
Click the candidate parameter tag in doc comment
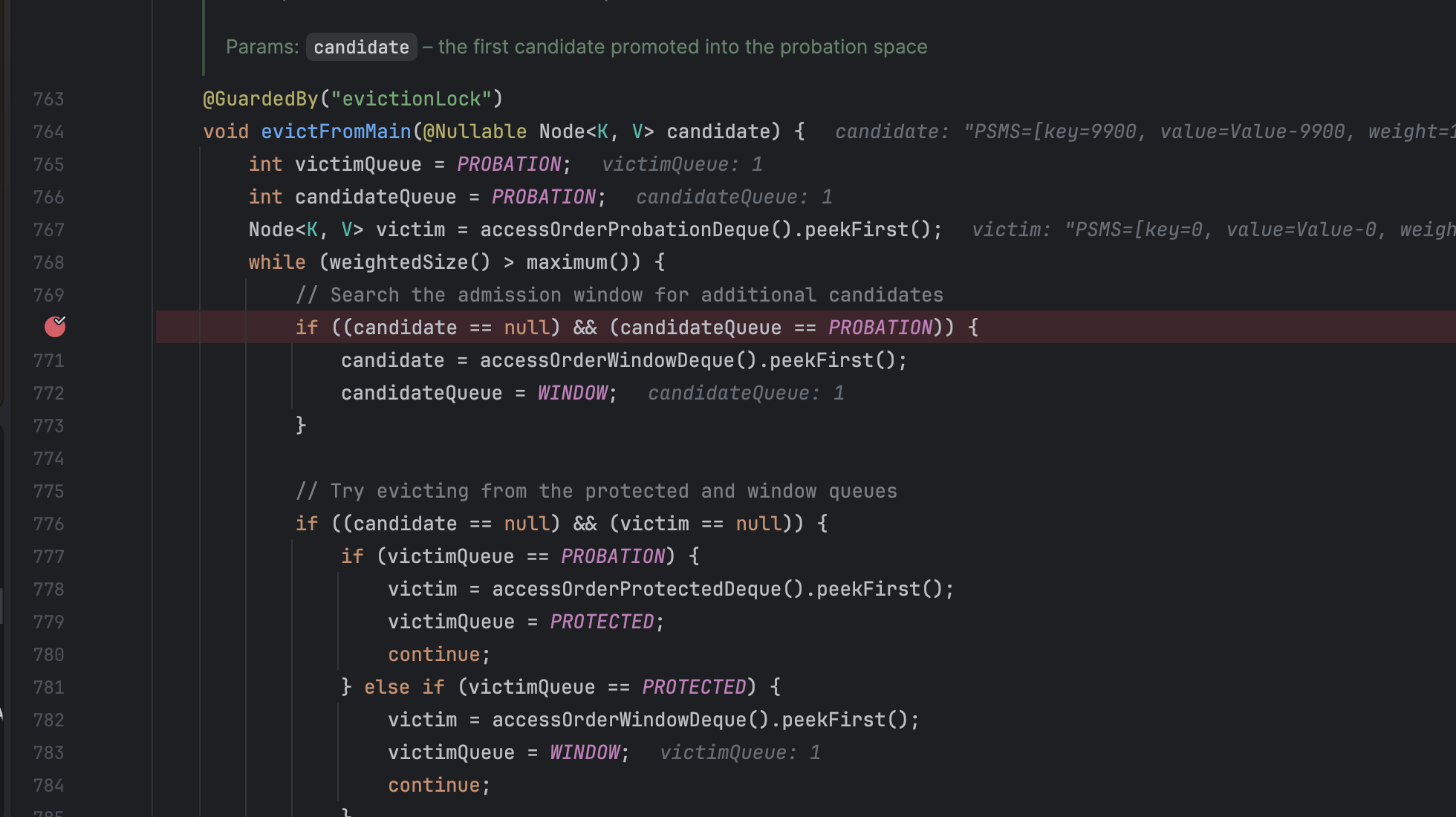click(361, 48)
